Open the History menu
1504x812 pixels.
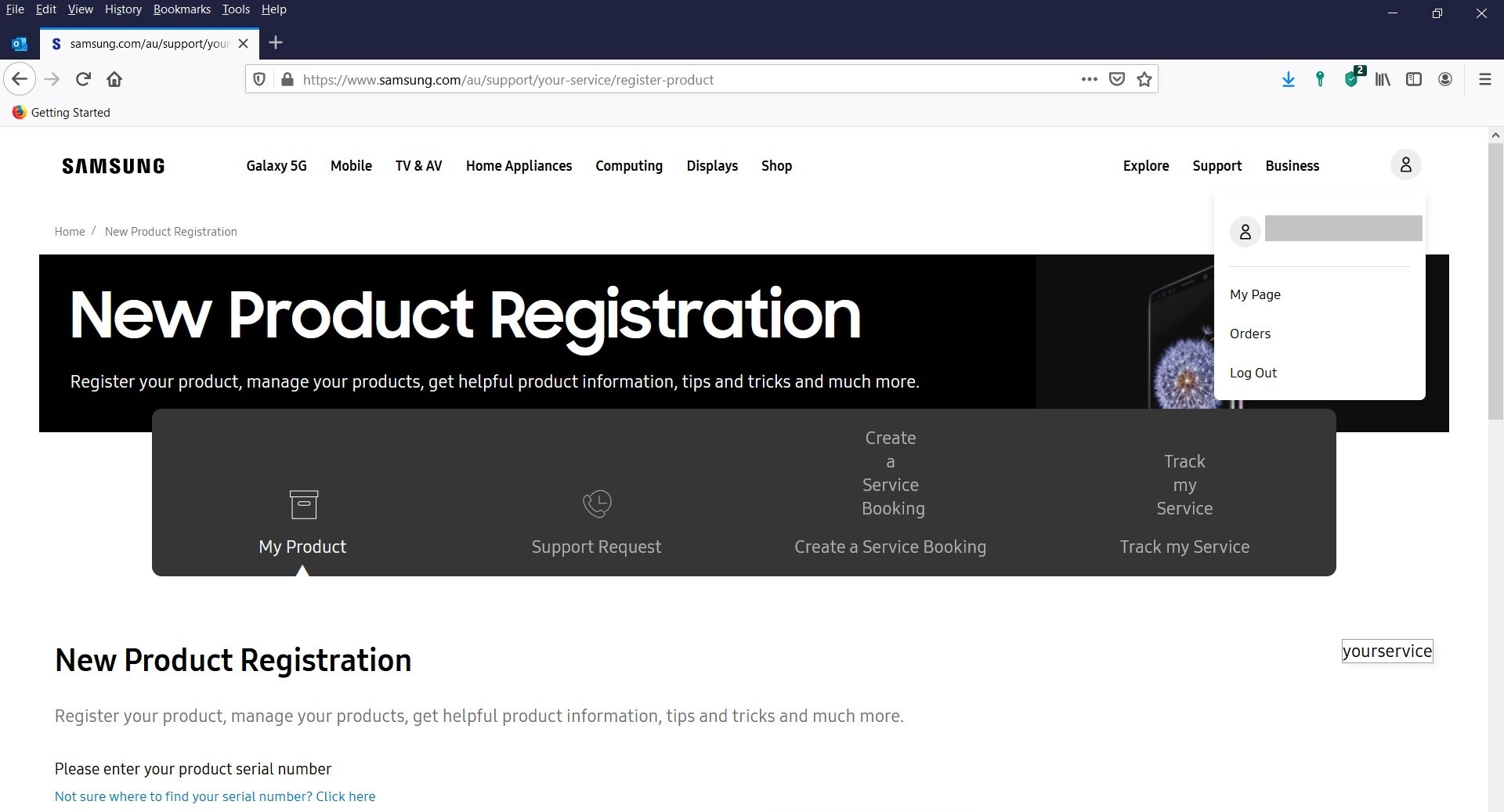point(123,9)
